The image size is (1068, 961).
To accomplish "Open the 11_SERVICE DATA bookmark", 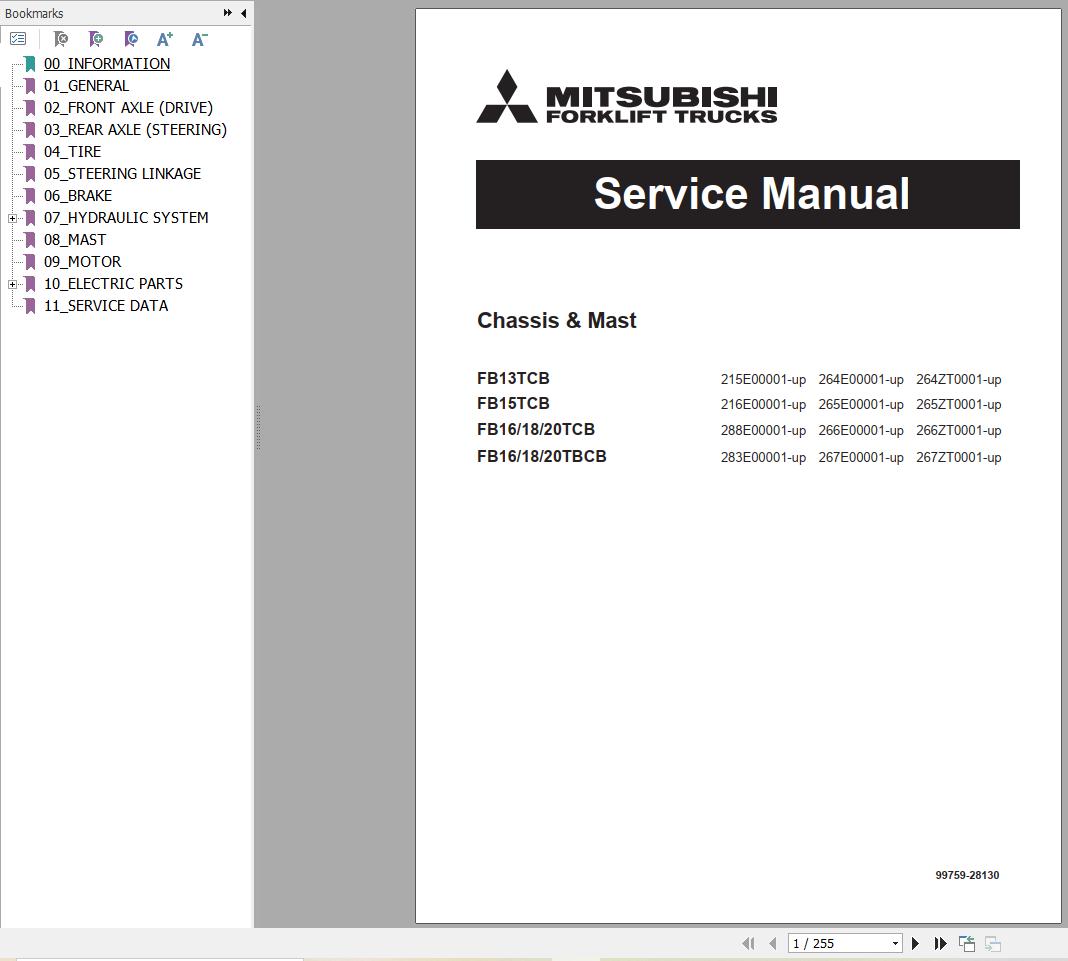I will [106, 305].
